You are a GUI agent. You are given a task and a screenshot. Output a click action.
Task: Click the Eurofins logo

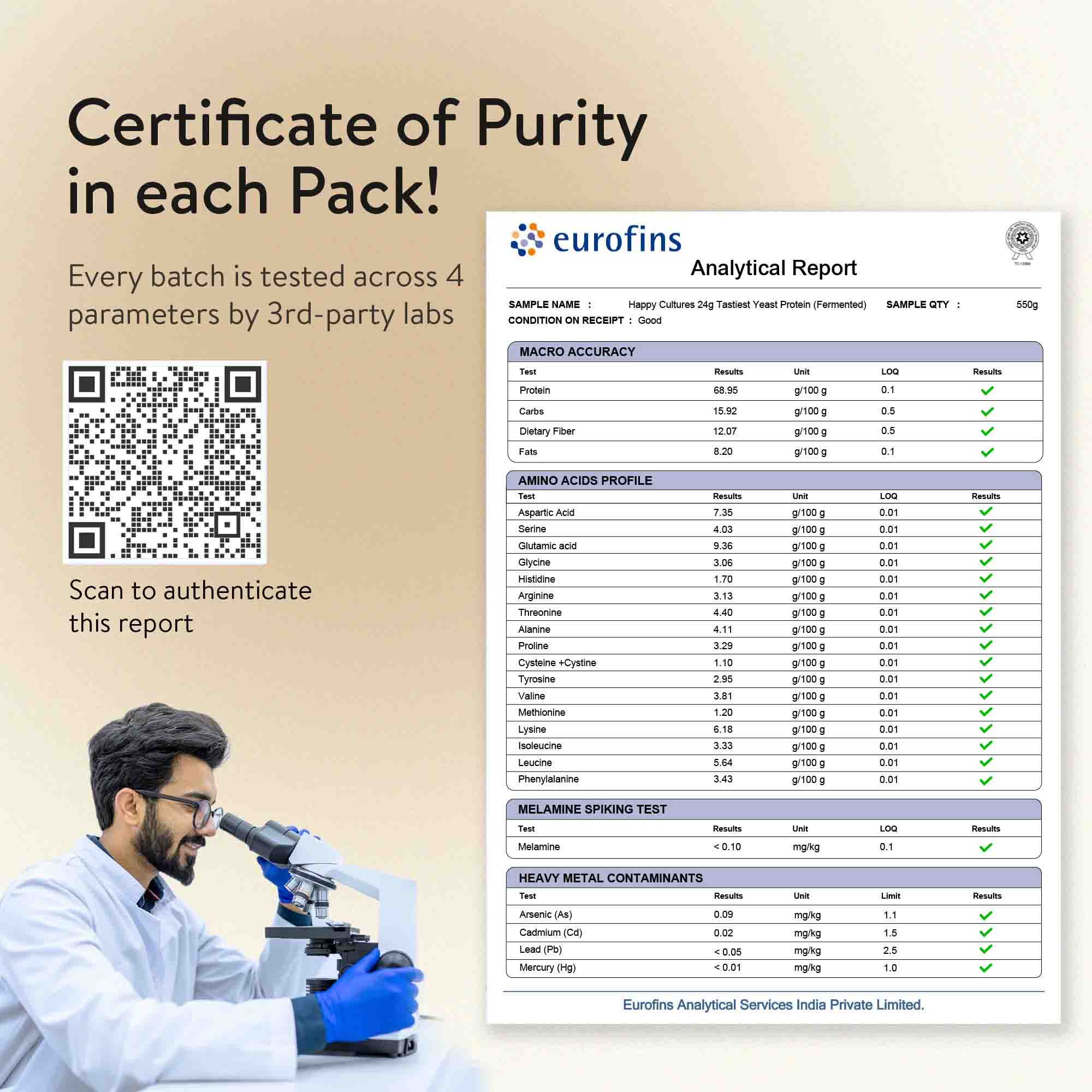pyautogui.click(x=595, y=240)
